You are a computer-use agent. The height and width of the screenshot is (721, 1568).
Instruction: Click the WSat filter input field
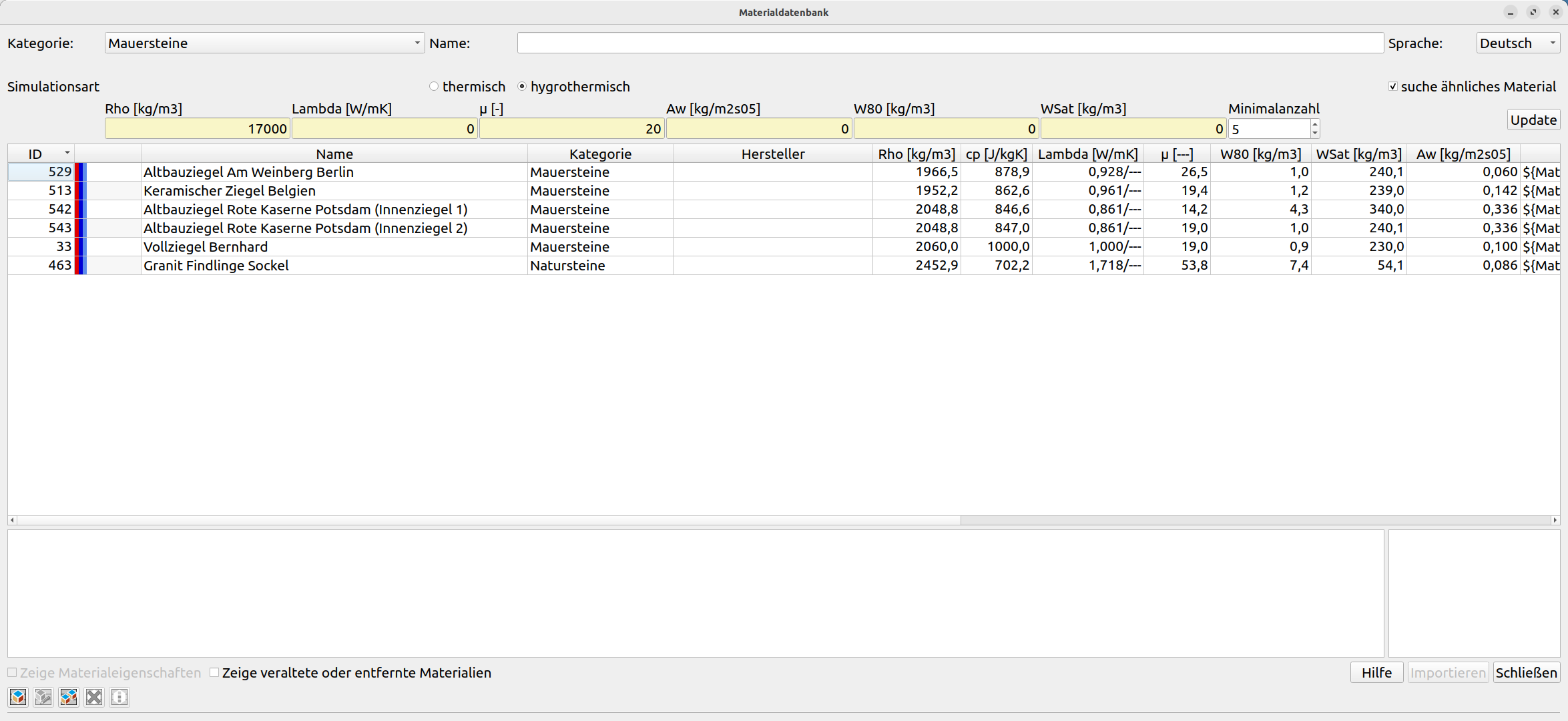[1133, 129]
